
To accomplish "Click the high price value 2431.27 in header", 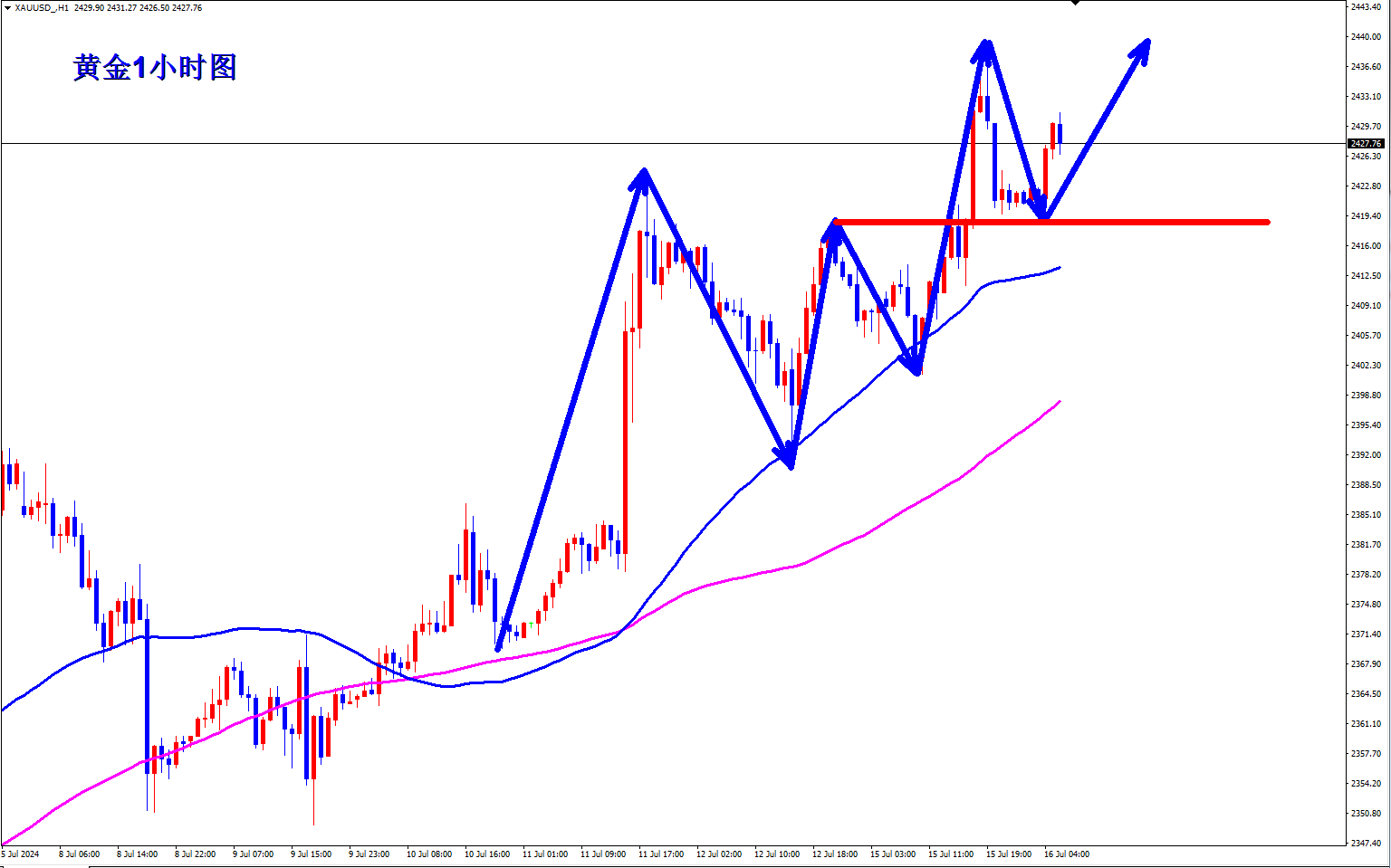I will (121, 7).
